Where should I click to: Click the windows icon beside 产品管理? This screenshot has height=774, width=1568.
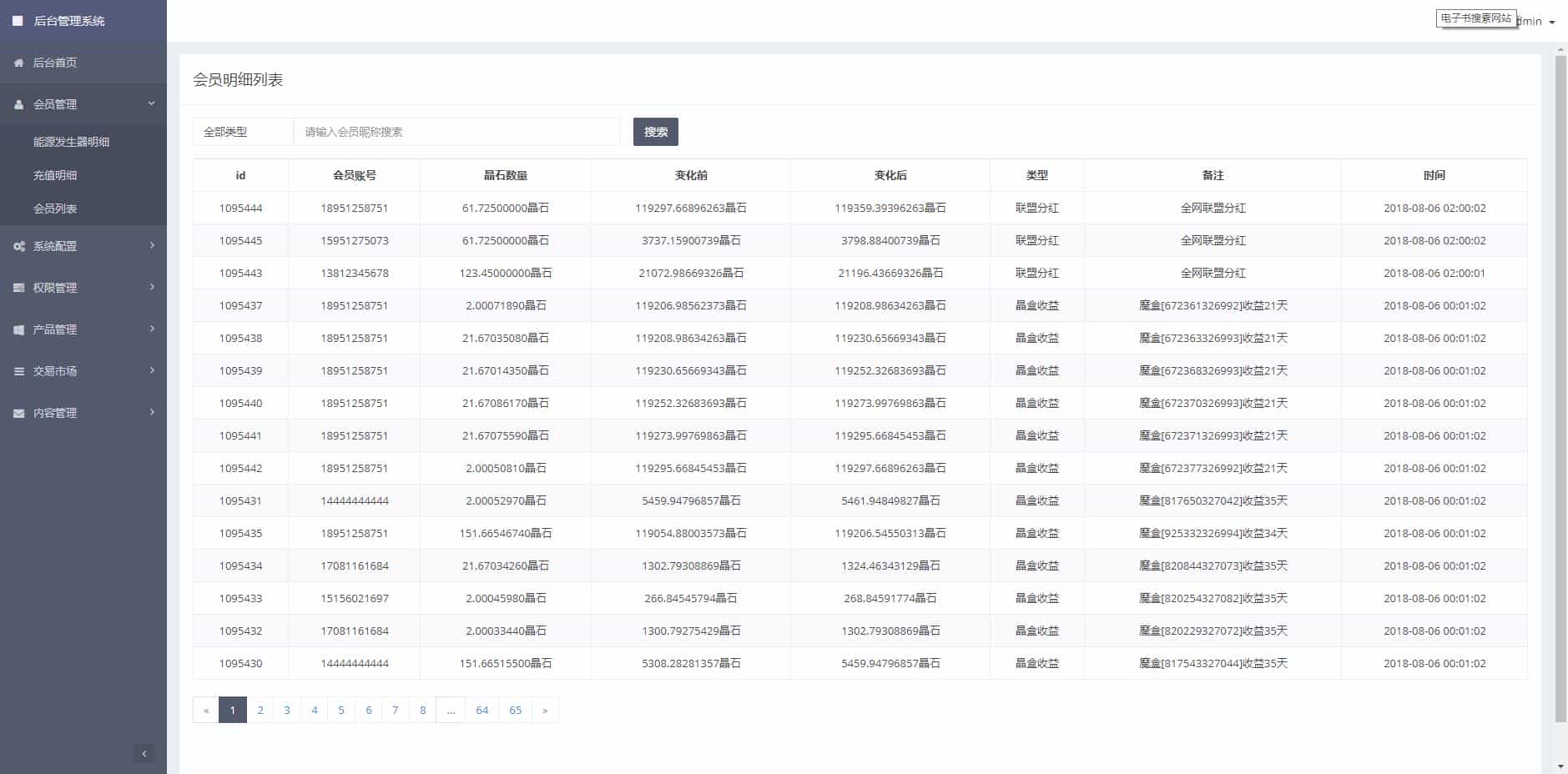[18, 329]
